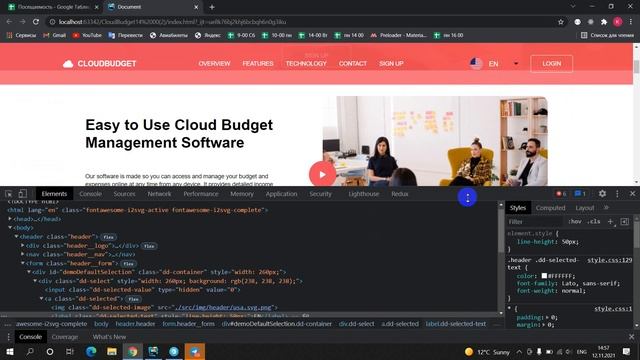Open a new browser tab
640x360 pixels.
coord(212,7)
